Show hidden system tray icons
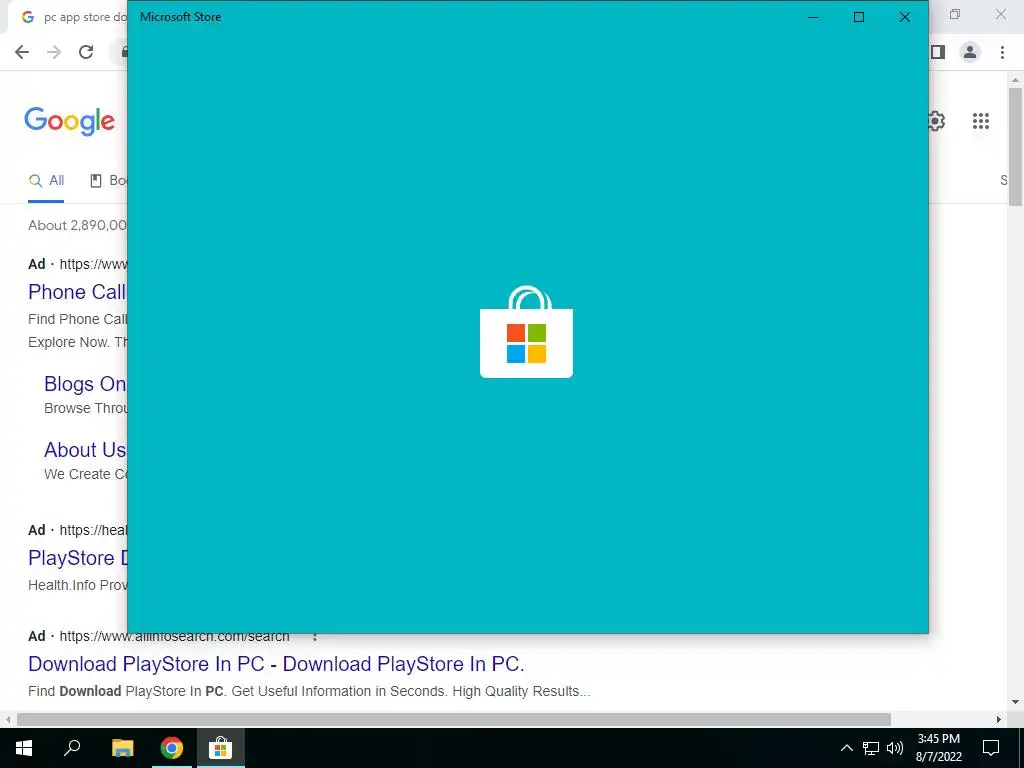Screen dimensions: 1024x768 tap(846, 748)
